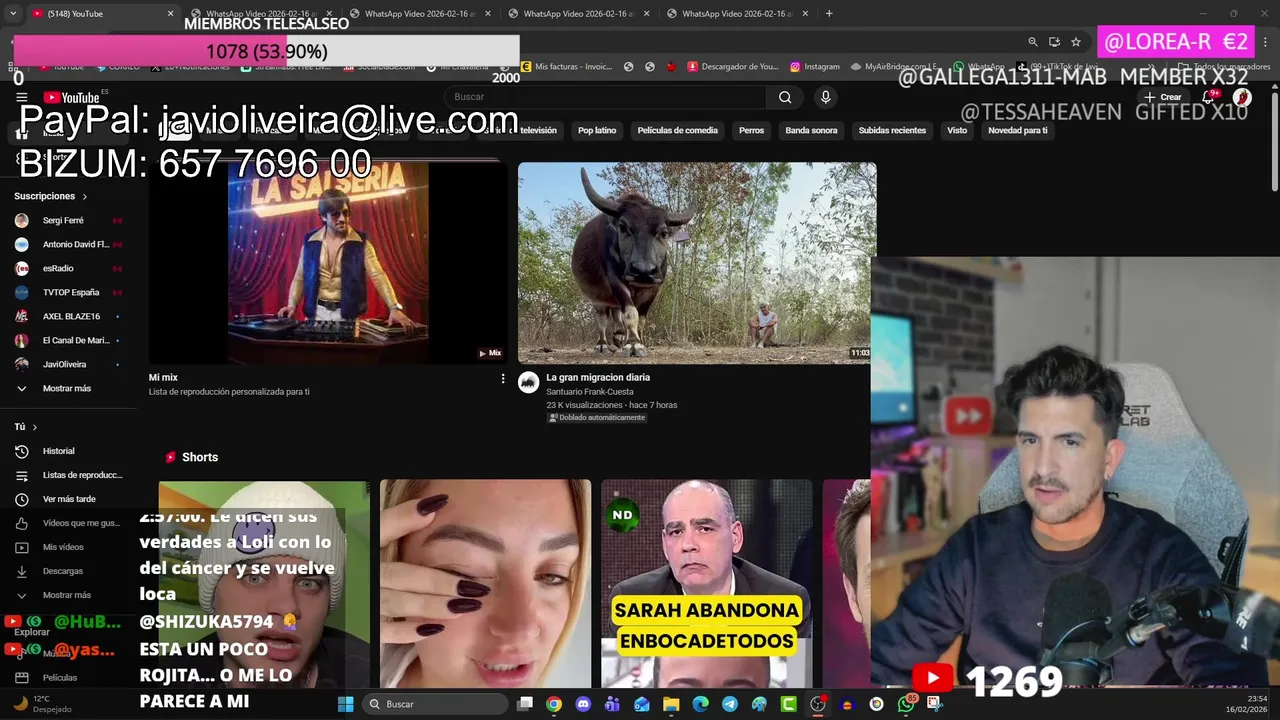Expand the Tú section chevron
This screenshot has height=720, width=1280.
pyautogui.click(x=34, y=427)
